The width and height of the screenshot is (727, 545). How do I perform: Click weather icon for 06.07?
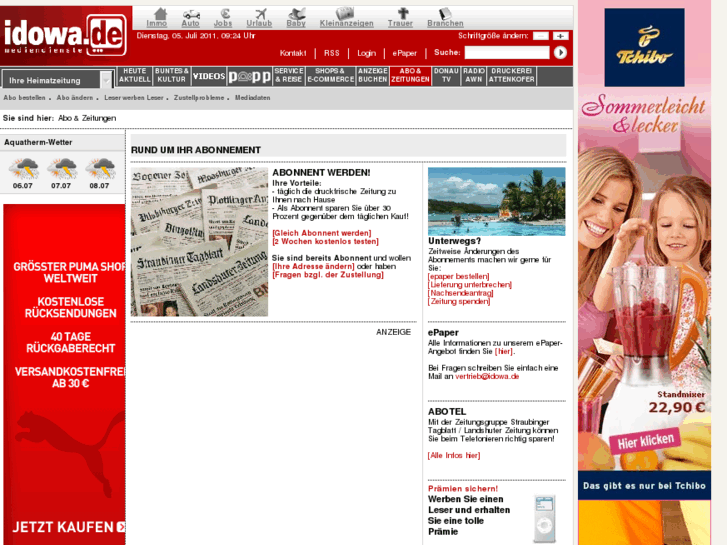[x=23, y=169]
